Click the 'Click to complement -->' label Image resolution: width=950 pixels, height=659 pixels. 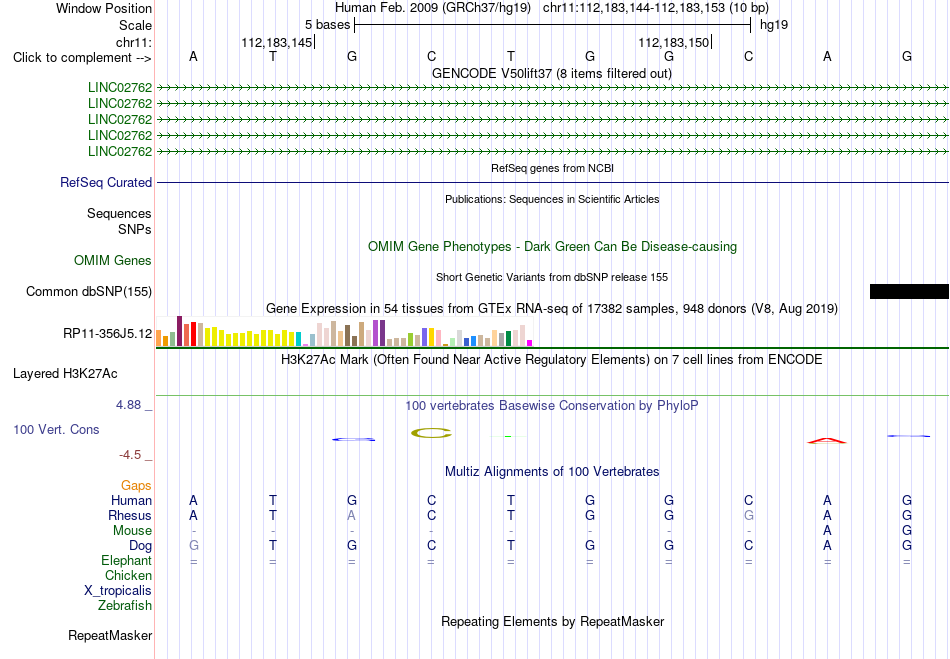(82, 58)
